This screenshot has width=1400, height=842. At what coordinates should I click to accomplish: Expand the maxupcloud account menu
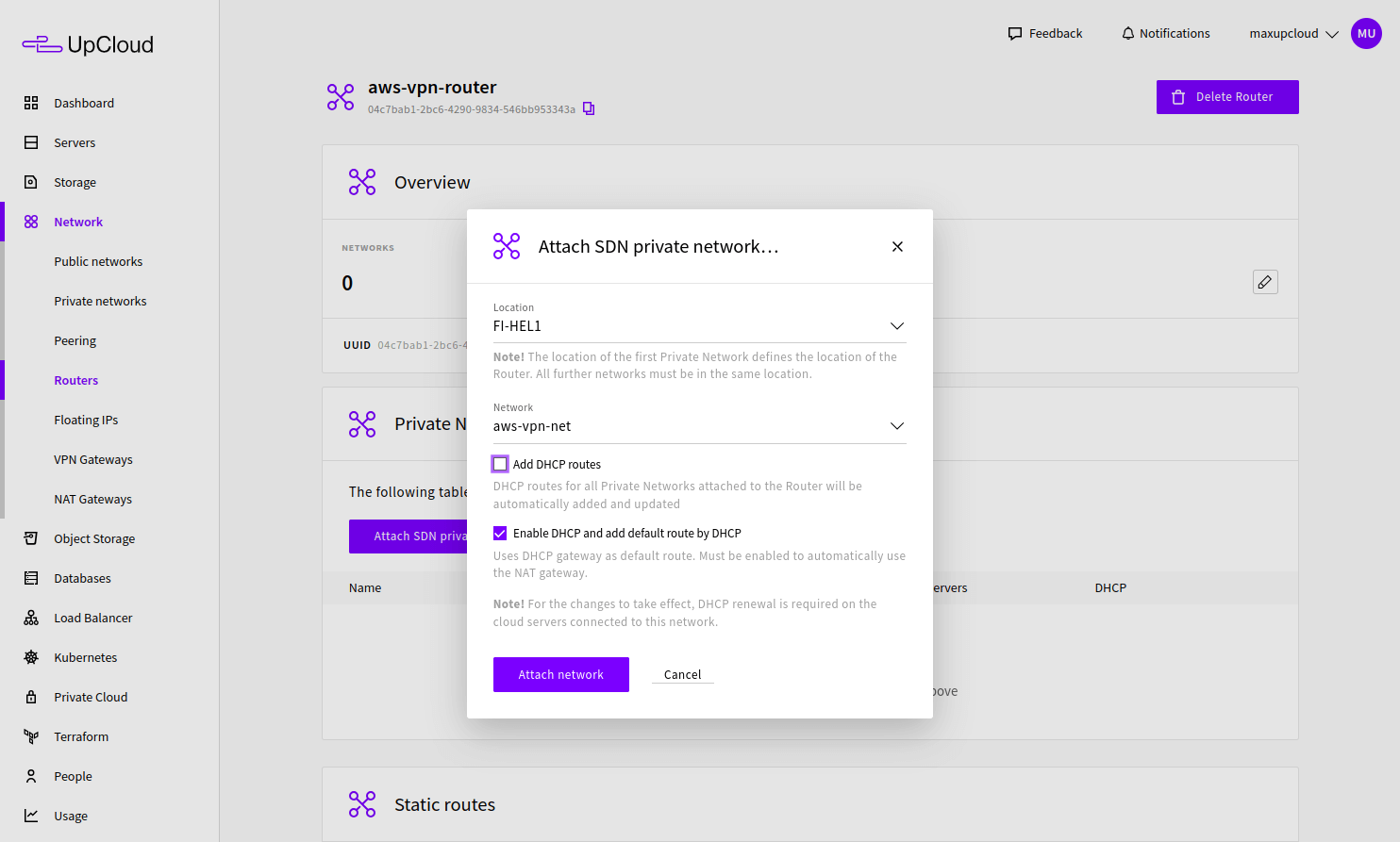click(x=1293, y=34)
